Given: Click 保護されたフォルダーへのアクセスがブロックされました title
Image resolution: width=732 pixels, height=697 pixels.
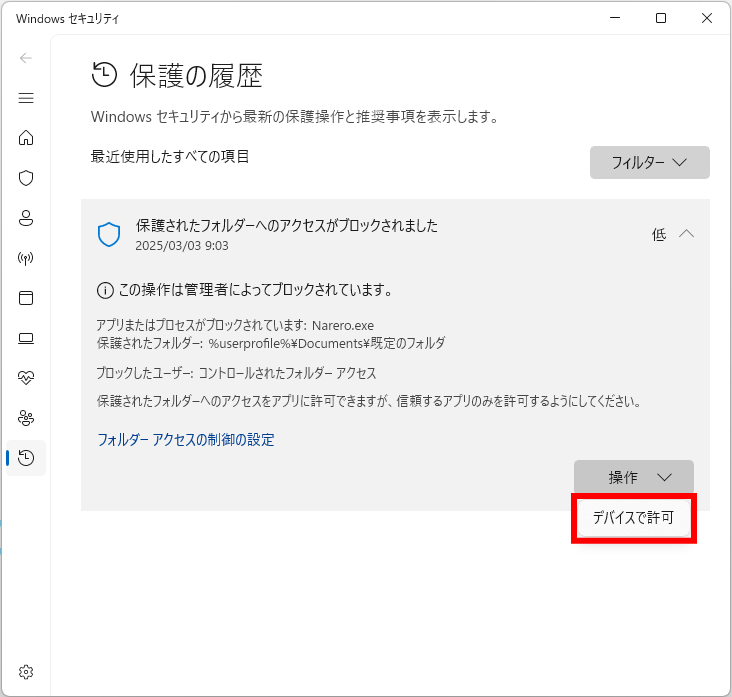Looking at the screenshot, I should [287, 226].
